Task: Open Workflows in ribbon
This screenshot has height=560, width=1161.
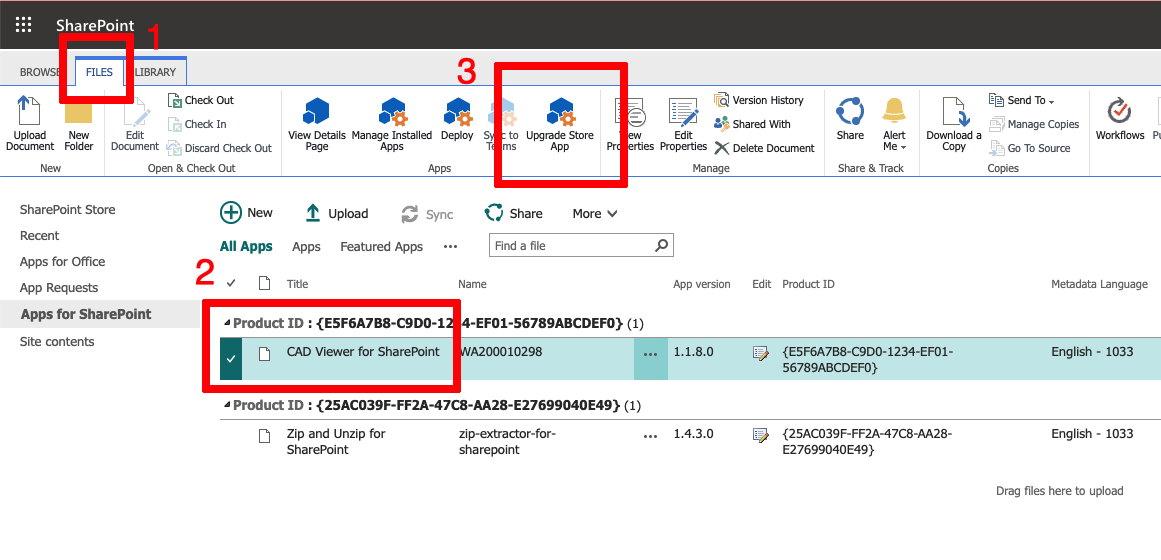Action: 1120,119
